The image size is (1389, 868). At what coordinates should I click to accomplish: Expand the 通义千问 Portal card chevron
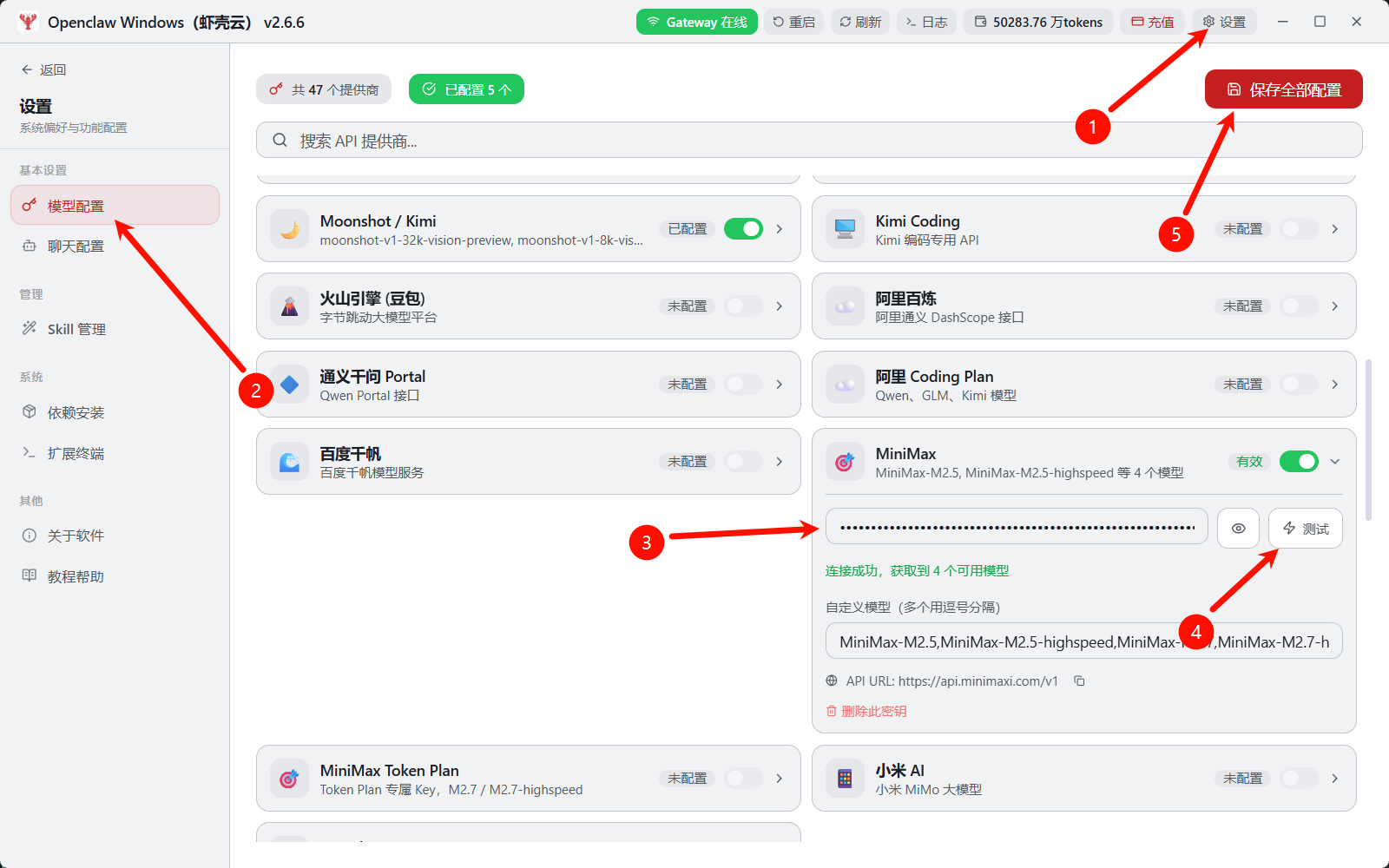(x=780, y=385)
